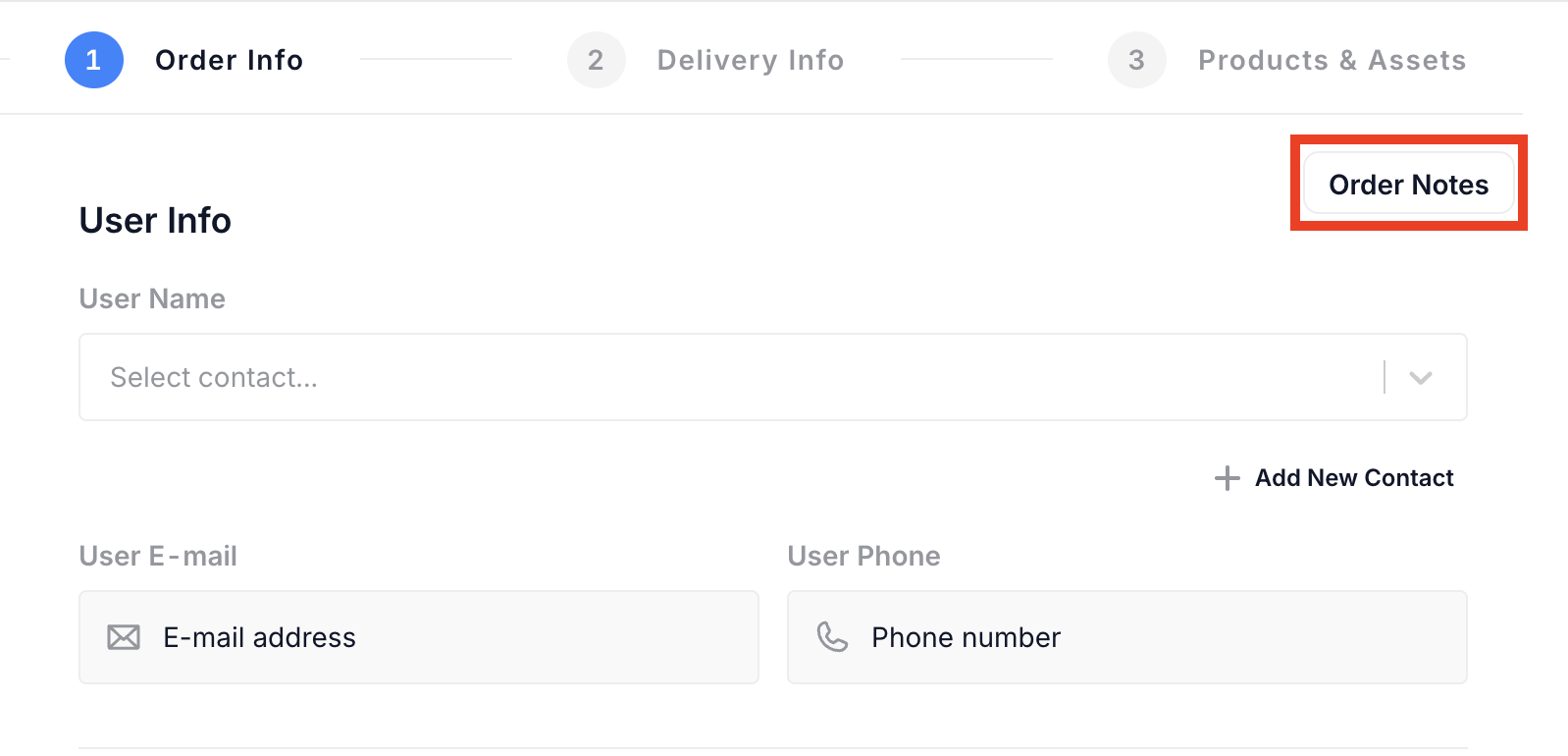Screen dimensions: 1568x756
Task: Click the step 2 number circle
Action: tap(596, 60)
